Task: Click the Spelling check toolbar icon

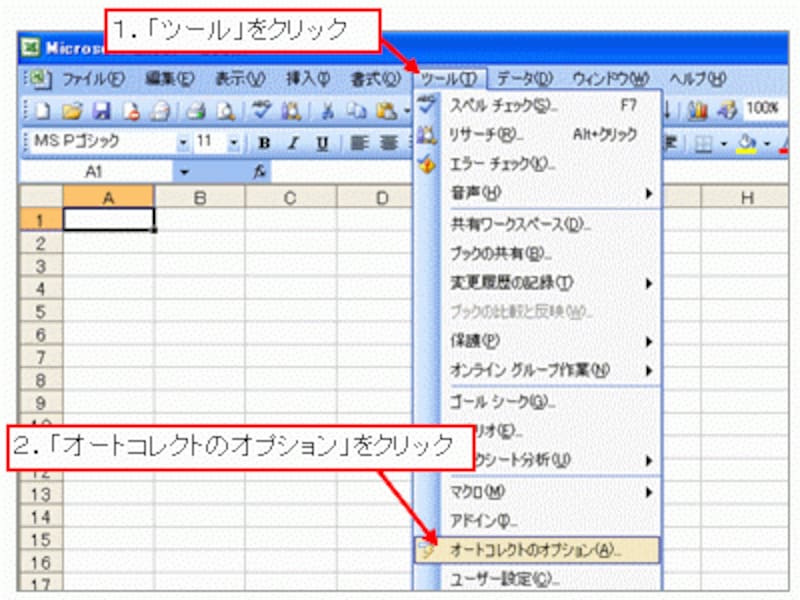Action: [x=262, y=110]
